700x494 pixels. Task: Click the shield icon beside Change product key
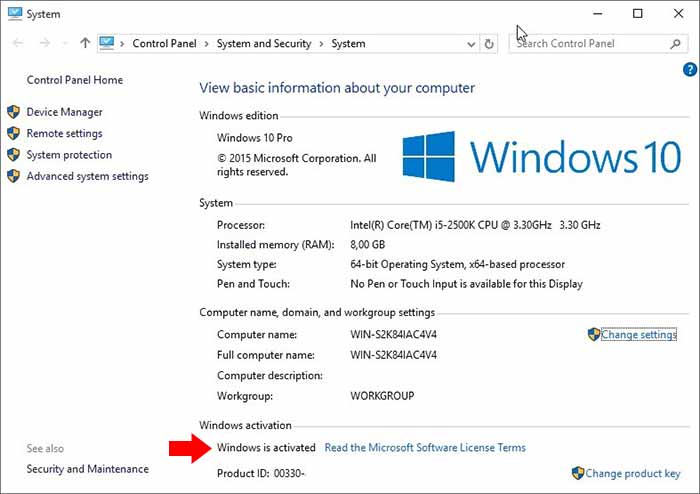[578, 473]
